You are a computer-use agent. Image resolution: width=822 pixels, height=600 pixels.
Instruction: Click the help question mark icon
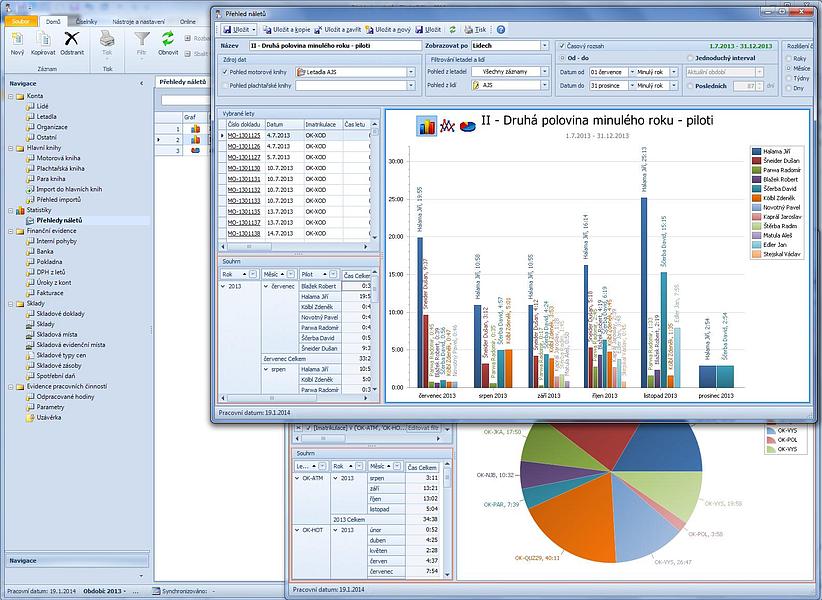click(501, 30)
